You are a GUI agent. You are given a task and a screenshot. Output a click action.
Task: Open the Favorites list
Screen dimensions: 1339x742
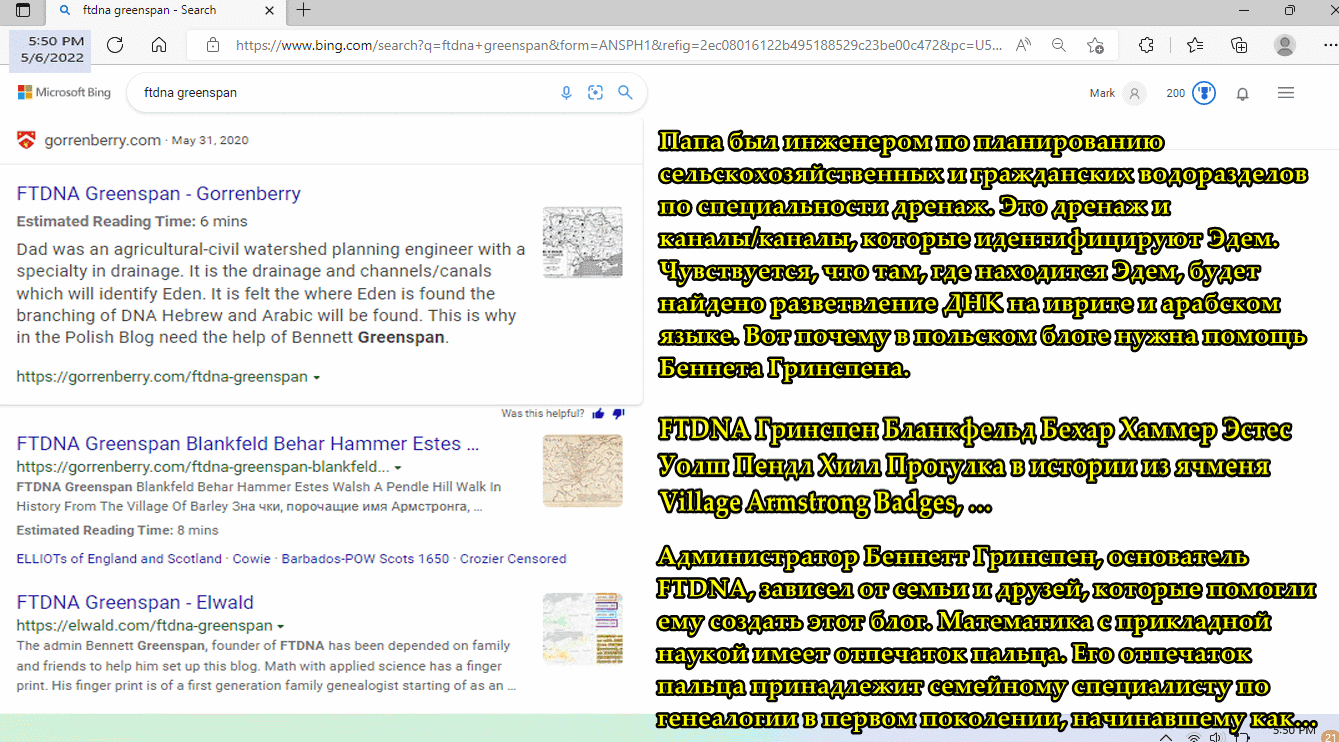[1195, 45]
